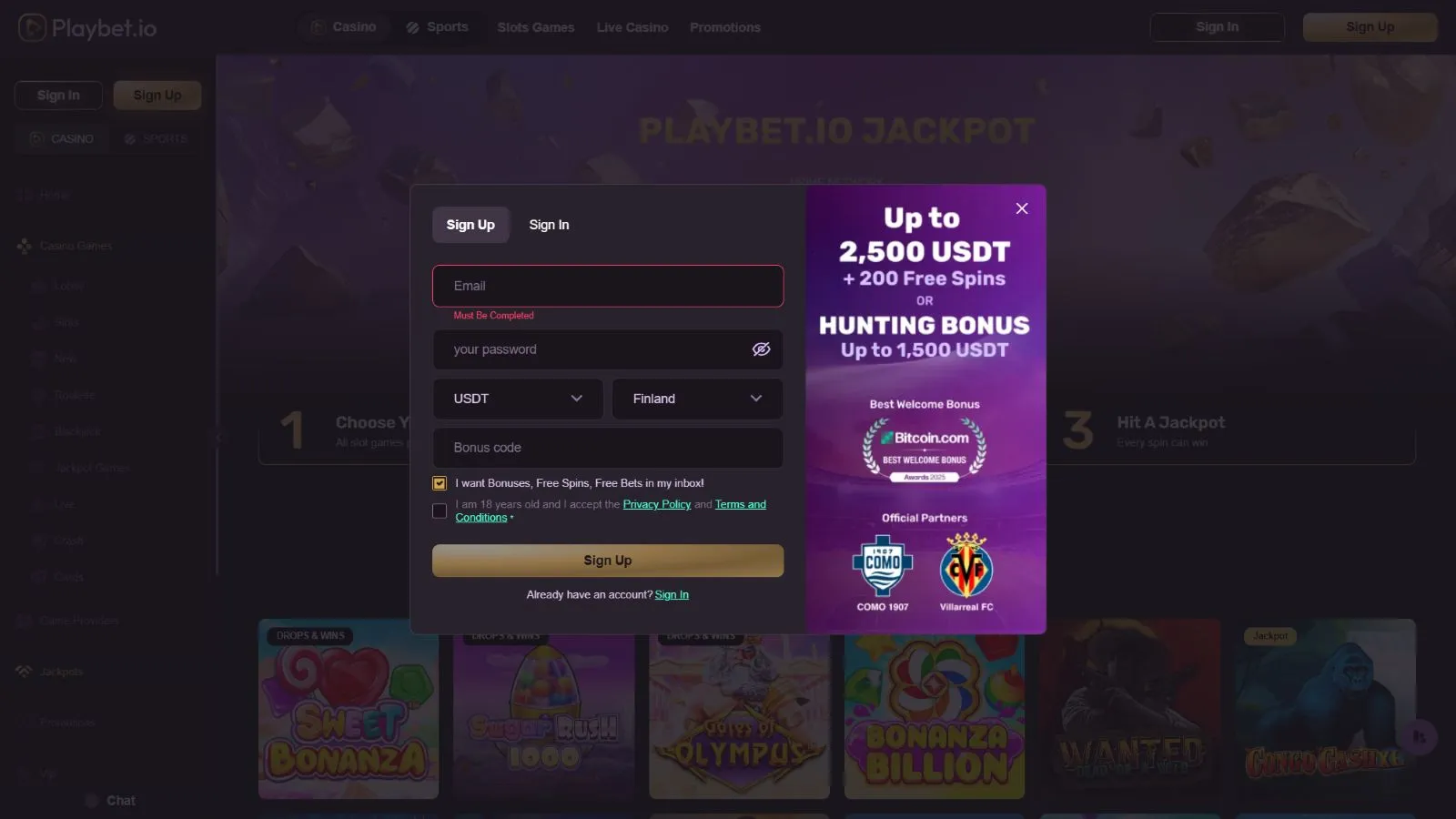Open the USDT currency dropdown
1456x819 pixels.
click(518, 399)
